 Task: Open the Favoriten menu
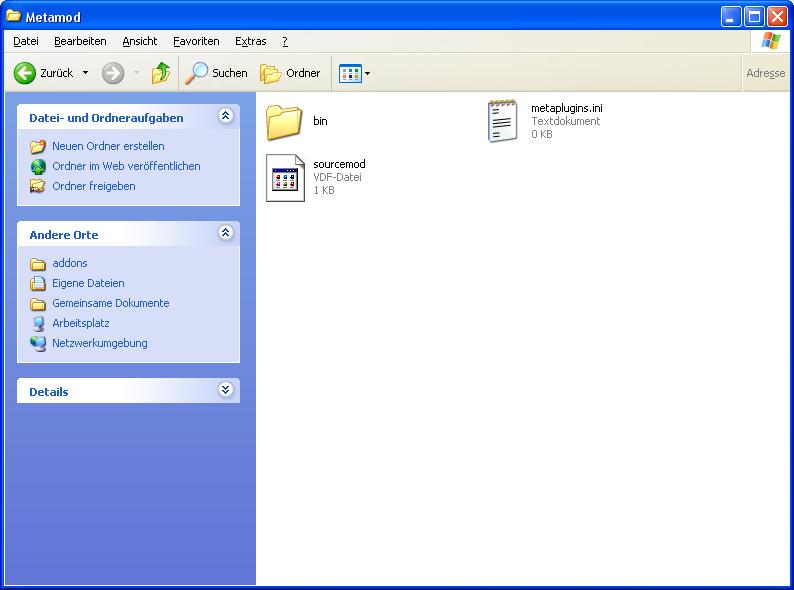coord(196,42)
